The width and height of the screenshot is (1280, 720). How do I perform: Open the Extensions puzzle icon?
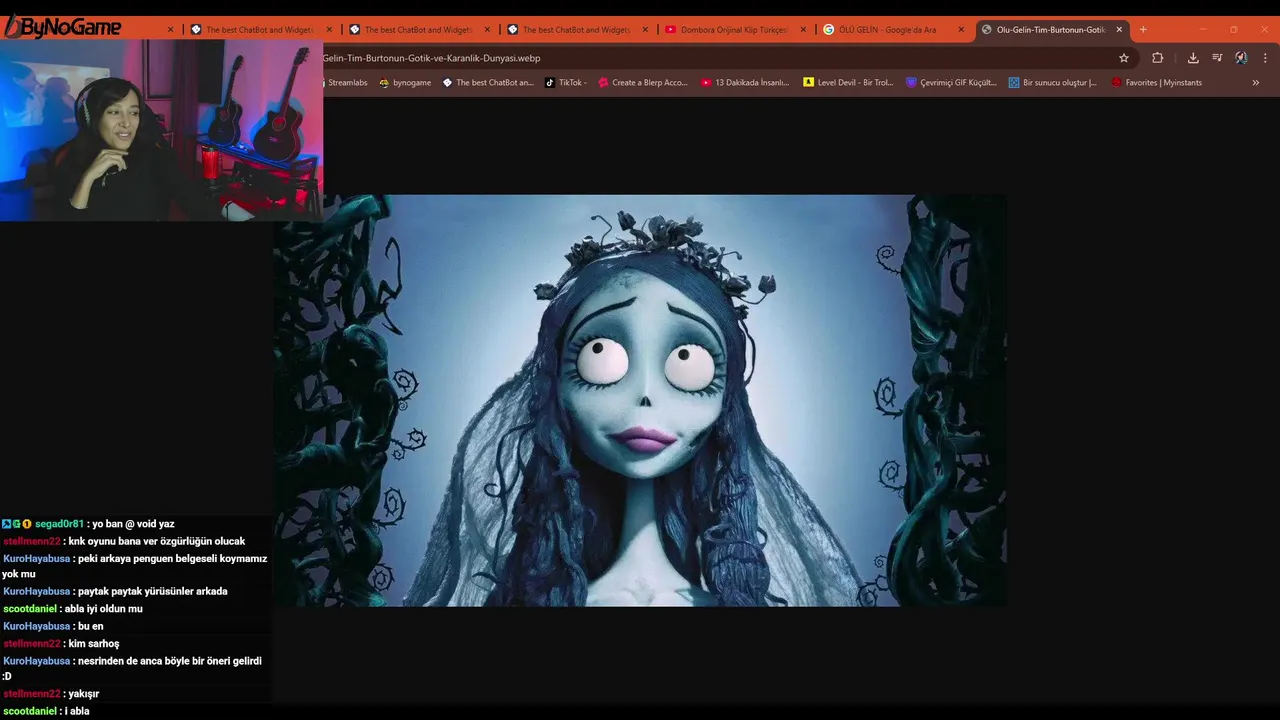(x=1158, y=58)
